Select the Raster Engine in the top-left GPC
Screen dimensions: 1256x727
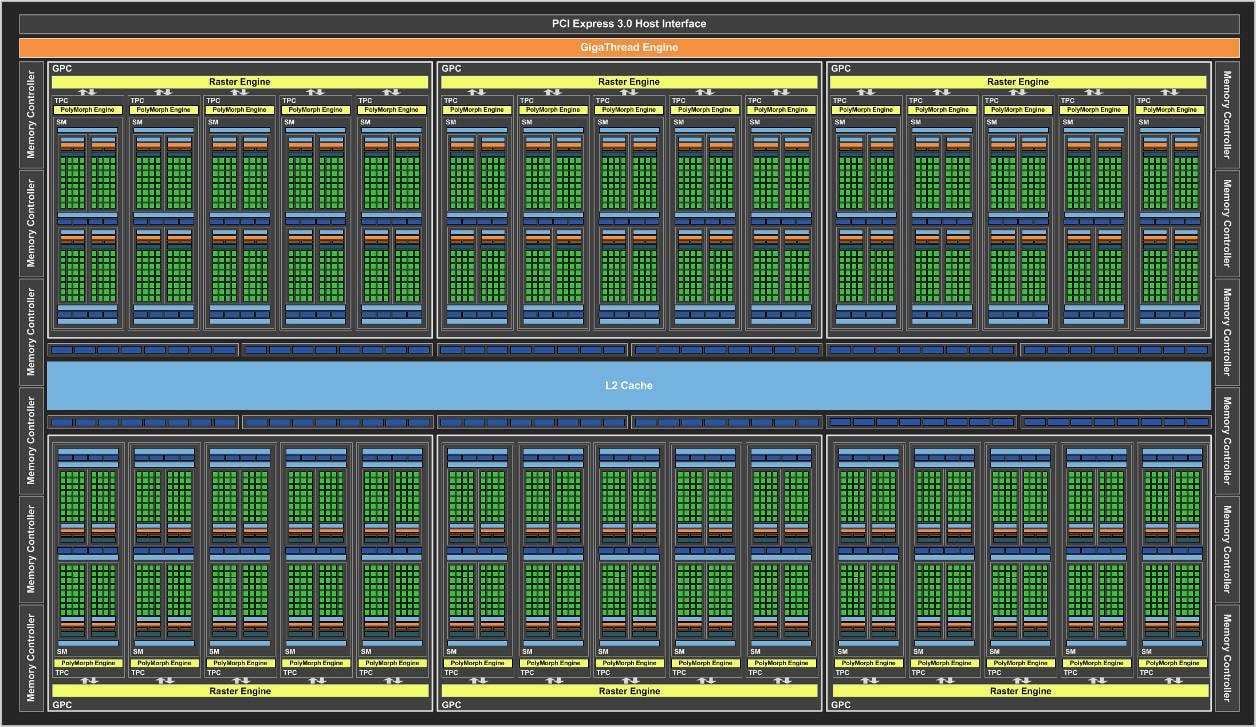coord(239,81)
